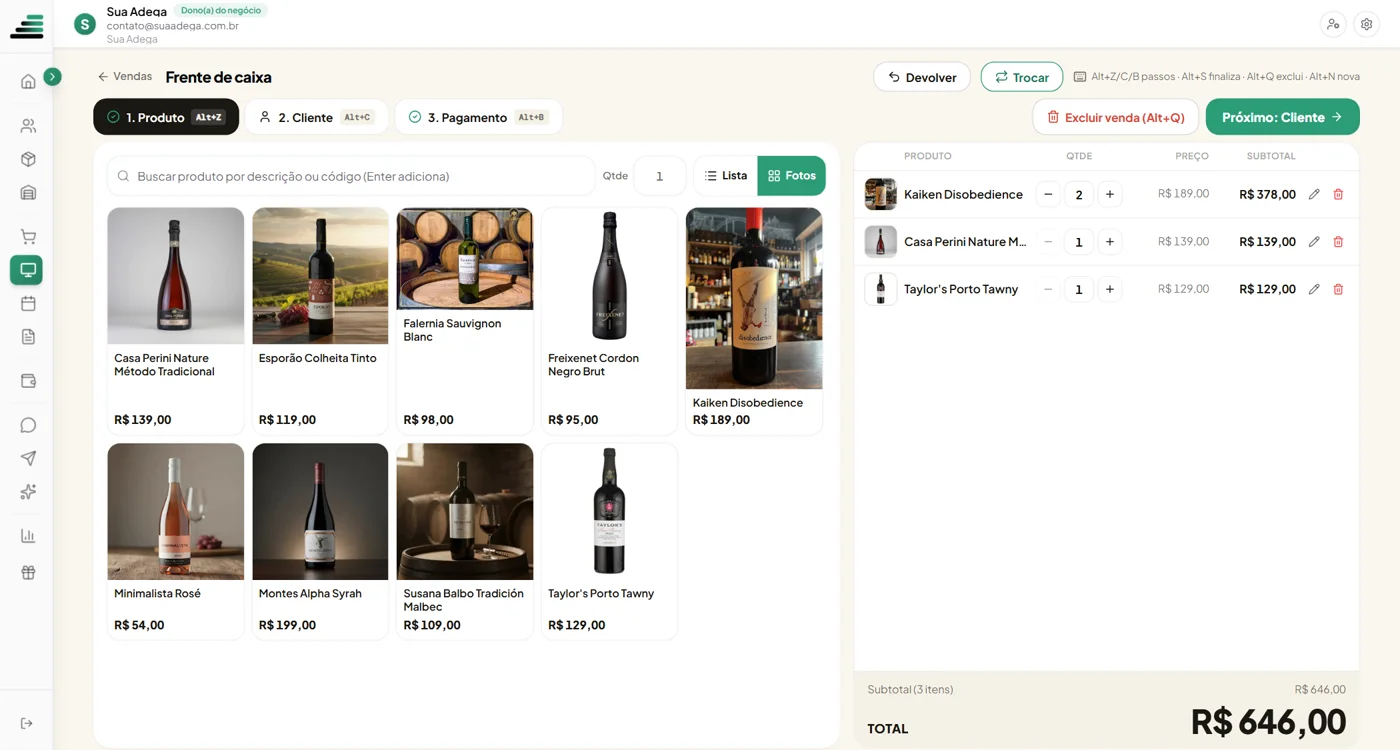Viewport: 1400px width, 750px height.
Task: Open the bar chart reports sidebar icon
Action: [28, 536]
